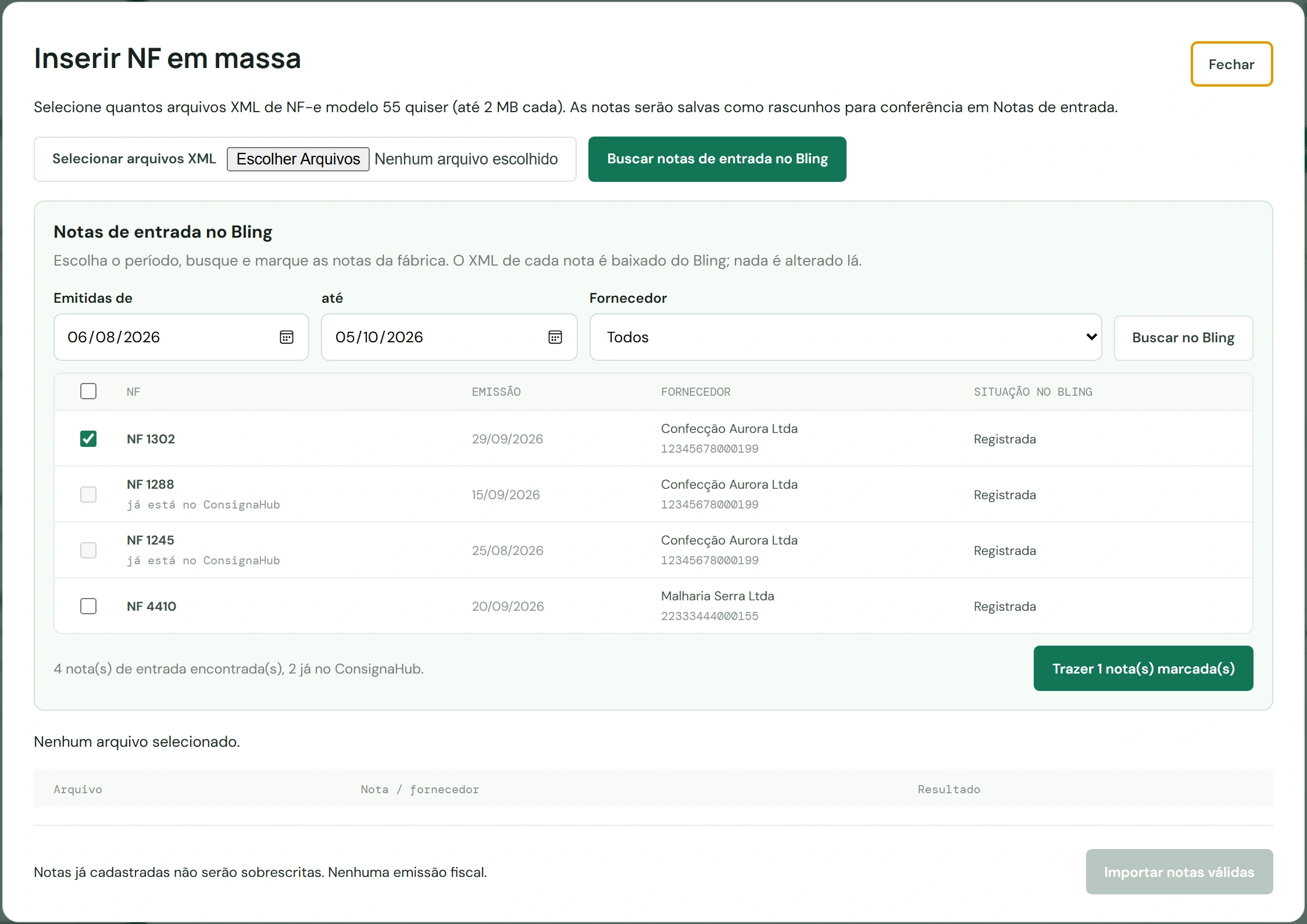Check the NF 4410 checkbox
The height and width of the screenshot is (924, 1307).
[x=88, y=606]
